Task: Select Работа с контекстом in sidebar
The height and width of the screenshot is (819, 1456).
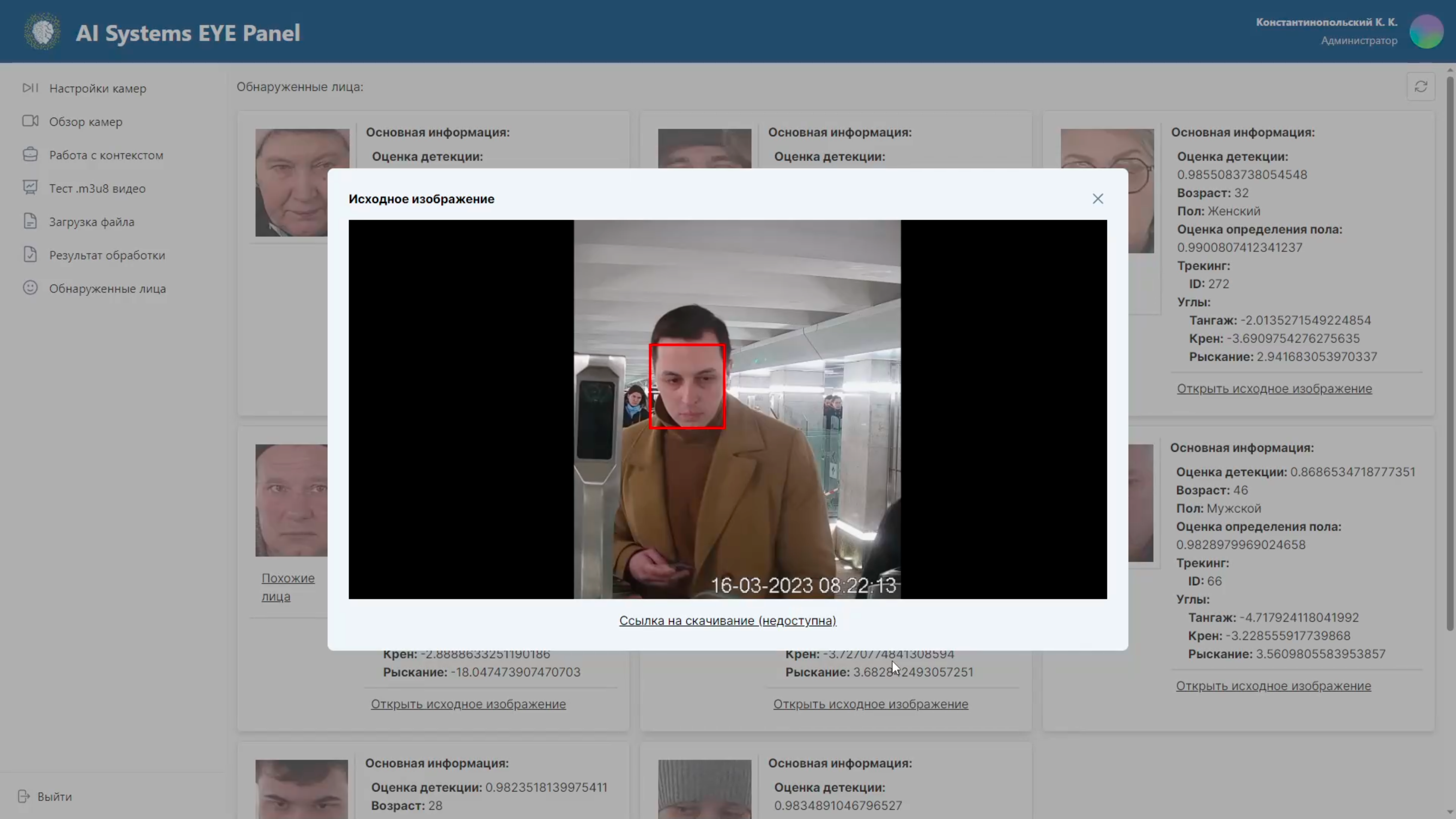Action: [x=106, y=155]
